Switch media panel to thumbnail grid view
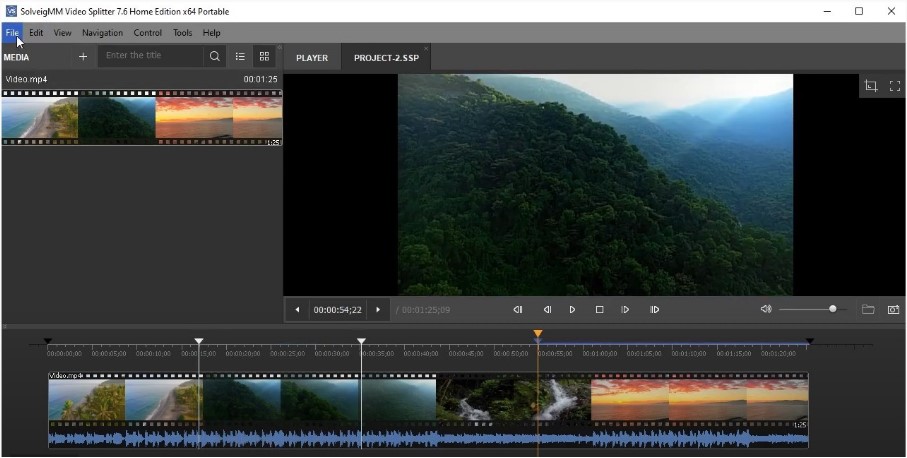The height and width of the screenshot is (458, 907). (x=264, y=57)
